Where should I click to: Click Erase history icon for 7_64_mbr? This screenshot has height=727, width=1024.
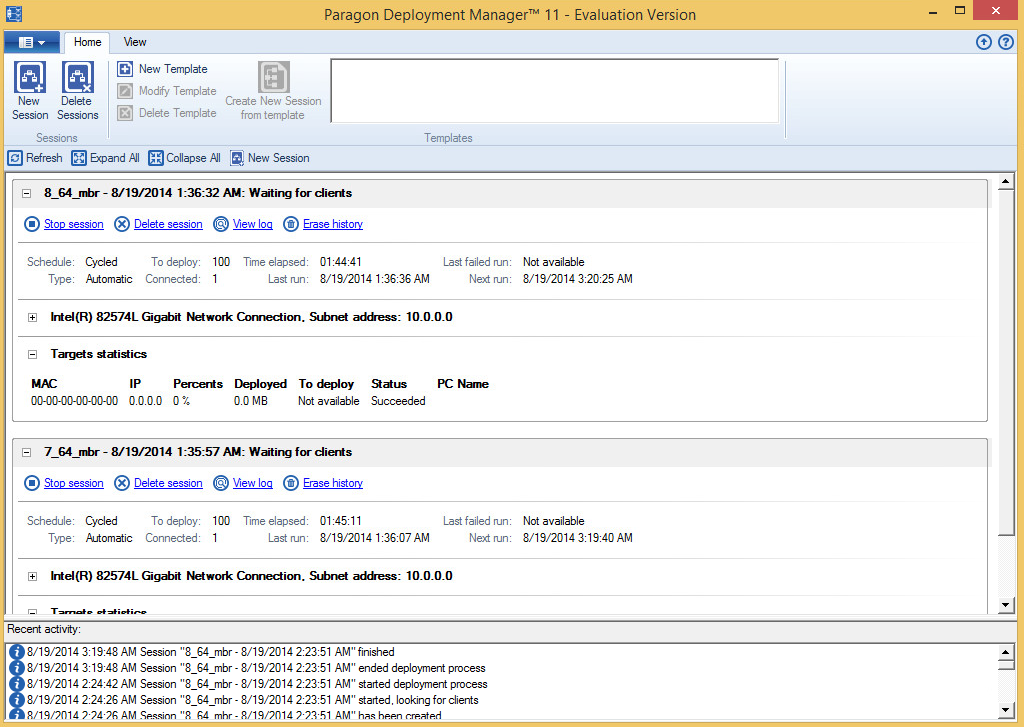click(291, 483)
